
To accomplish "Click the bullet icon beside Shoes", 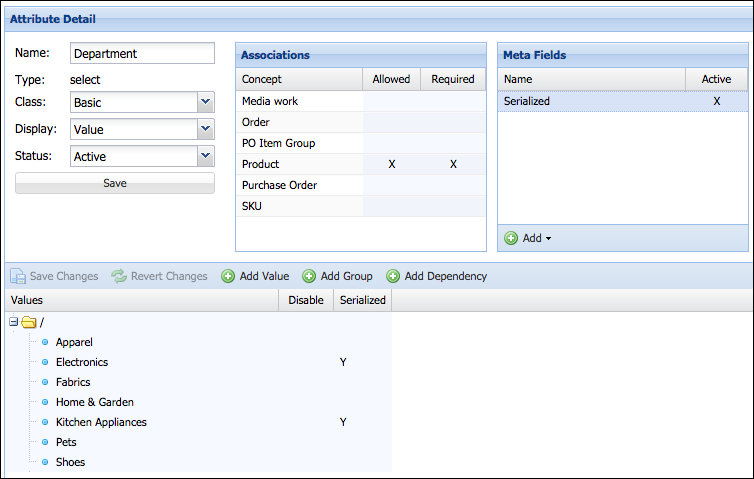I will point(45,462).
